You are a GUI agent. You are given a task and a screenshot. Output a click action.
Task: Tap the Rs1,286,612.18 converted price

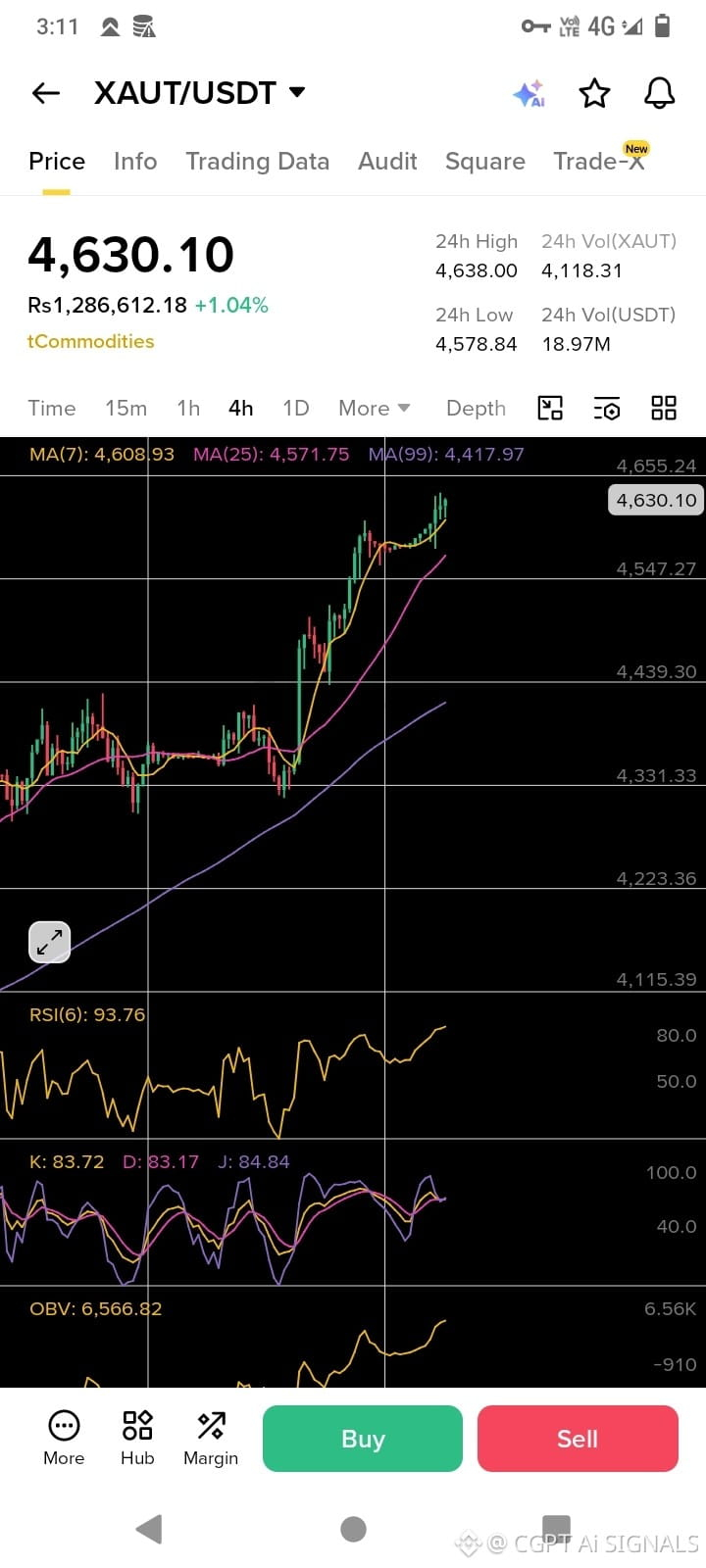point(108,305)
